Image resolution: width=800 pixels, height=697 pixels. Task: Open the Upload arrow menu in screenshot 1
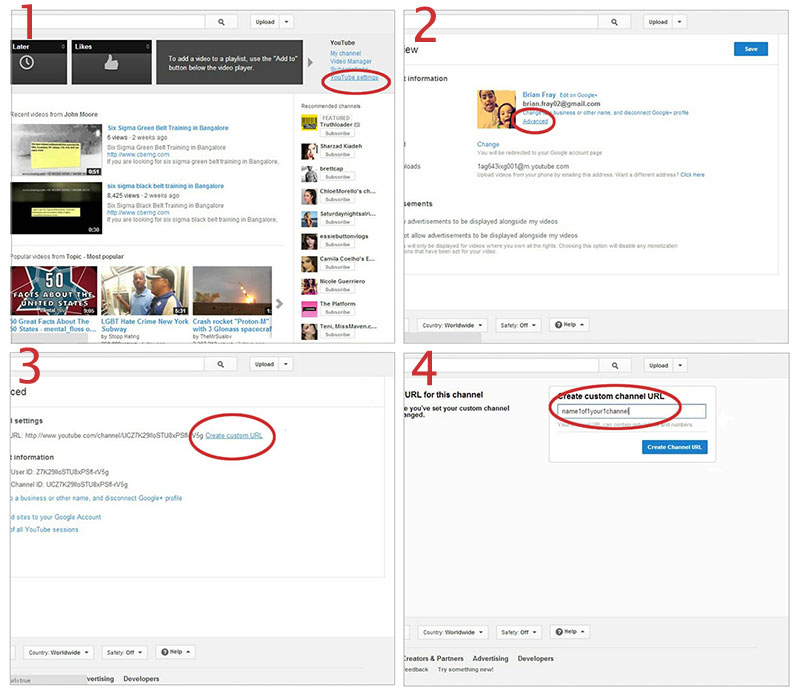(286, 22)
